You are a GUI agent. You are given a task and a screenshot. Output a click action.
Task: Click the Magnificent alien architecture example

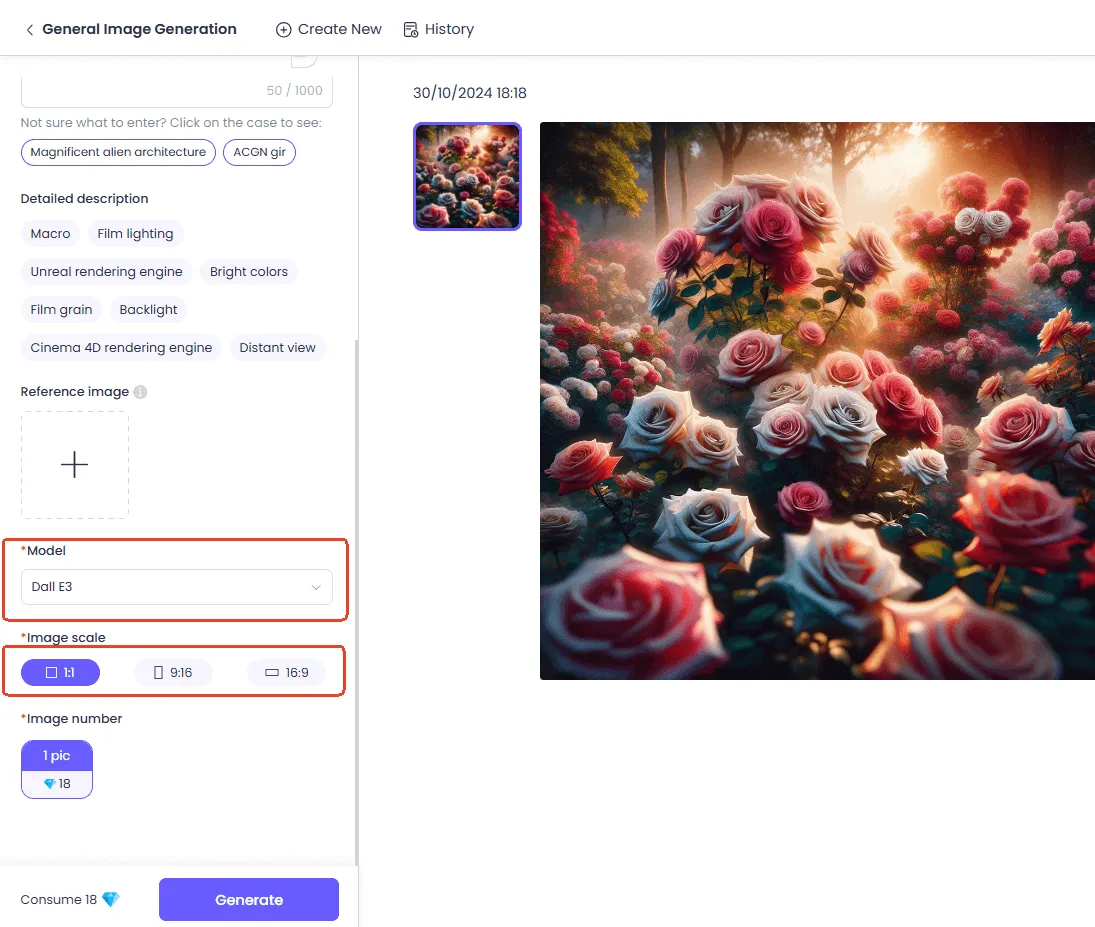click(x=118, y=152)
